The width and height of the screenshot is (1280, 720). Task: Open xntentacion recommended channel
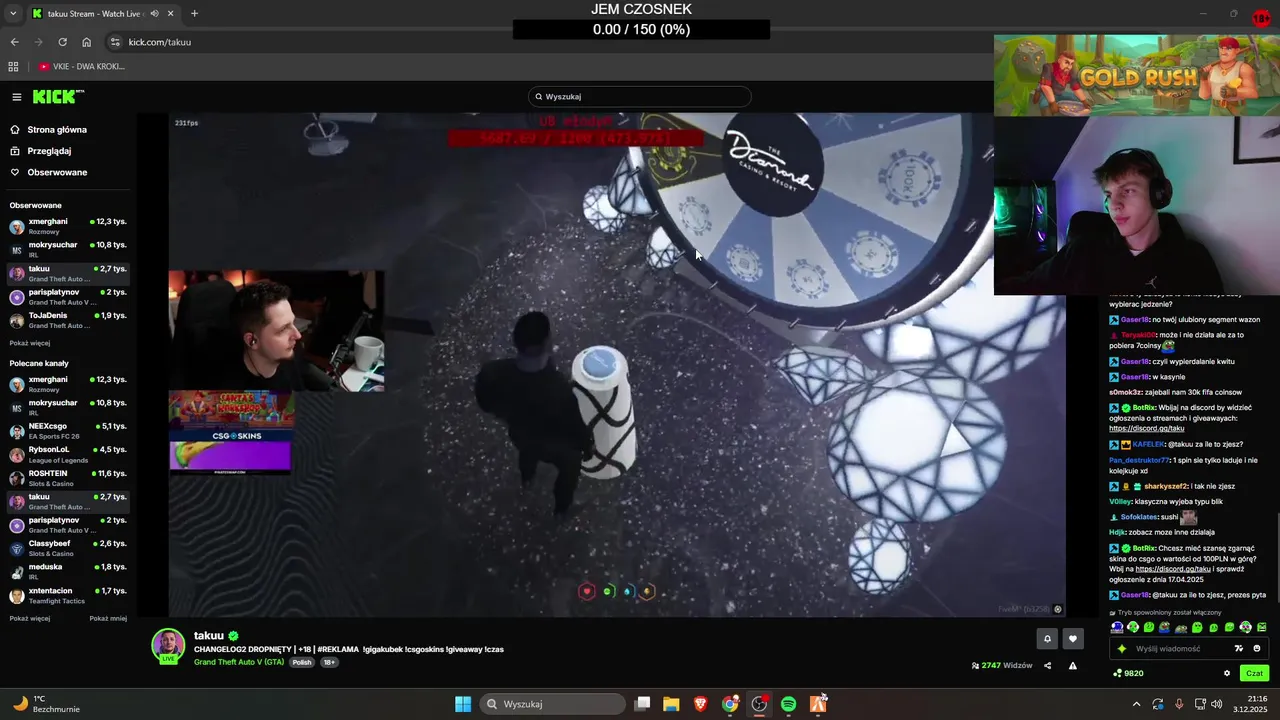pyautogui.click(x=68, y=596)
